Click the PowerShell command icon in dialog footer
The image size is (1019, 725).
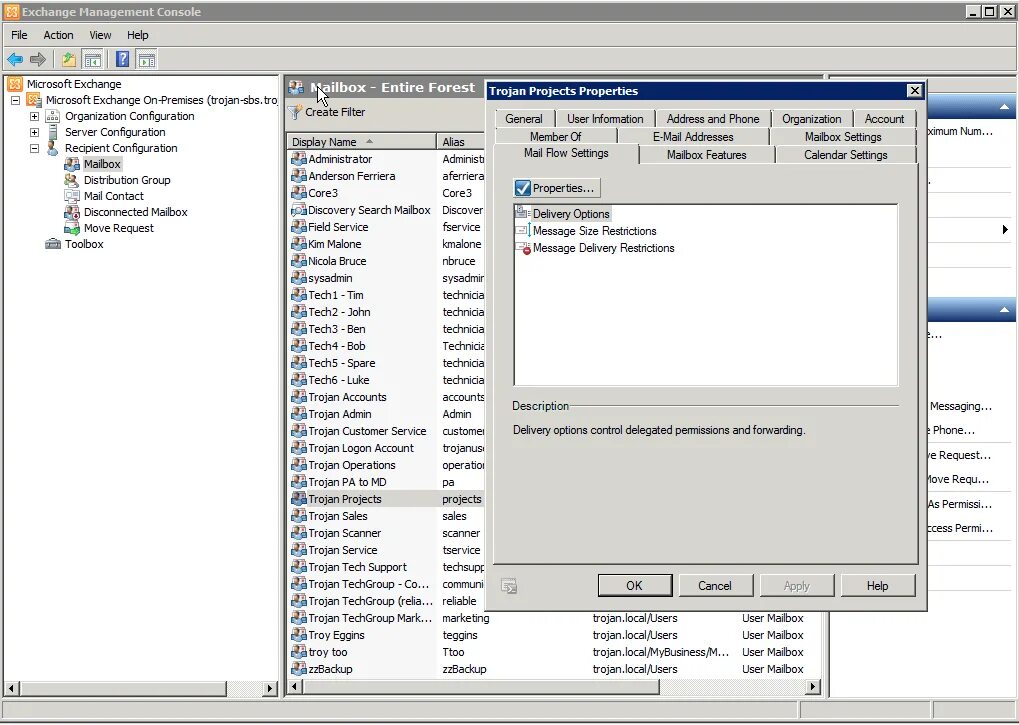(x=509, y=586)
